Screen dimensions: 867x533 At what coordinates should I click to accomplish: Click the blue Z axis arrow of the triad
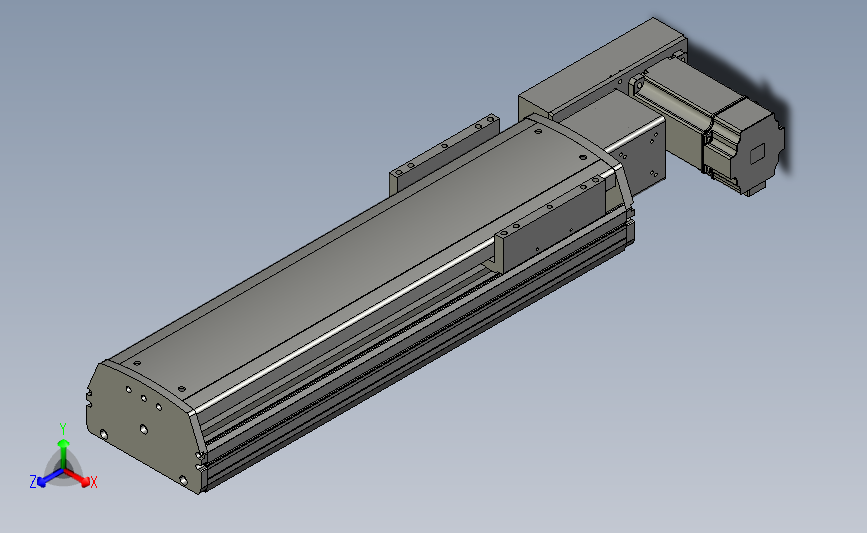click(50, 478)
